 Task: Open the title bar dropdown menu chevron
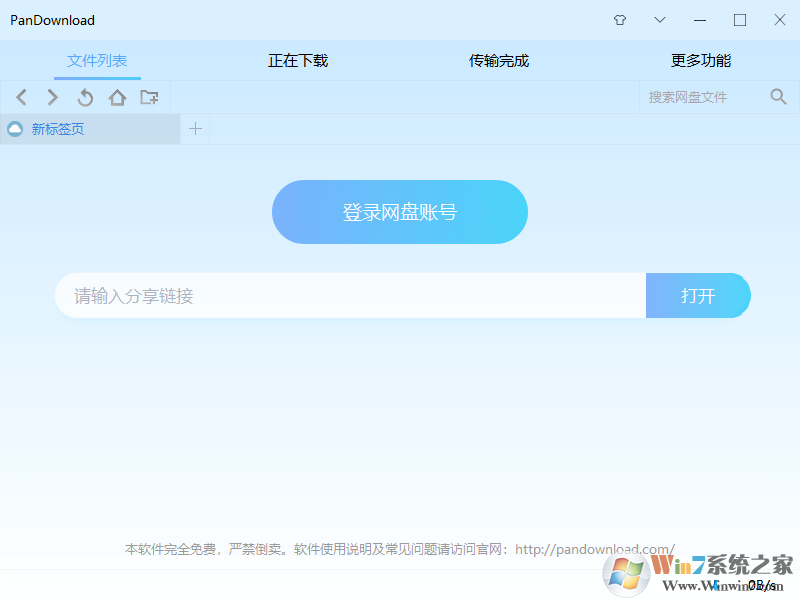coord(659,20)
